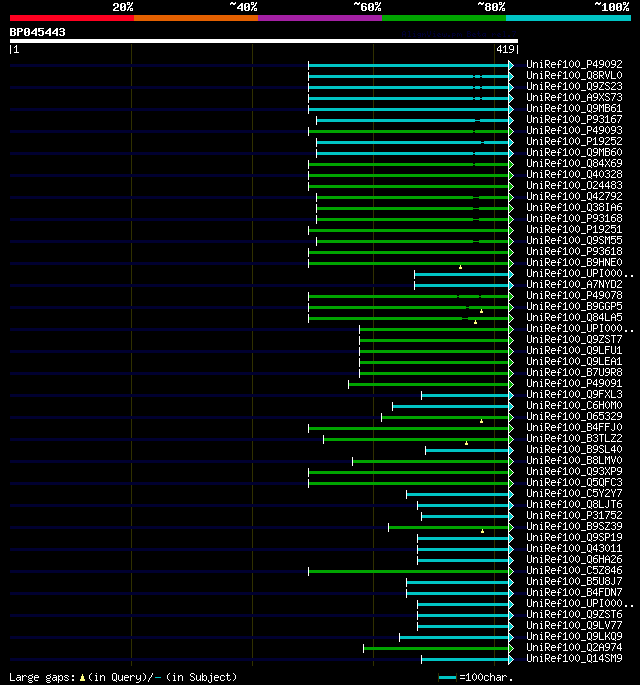This screenshot has width=640, height=685.
Task: Select label UniRef100_C5Z846
Action: coord(574,571)
